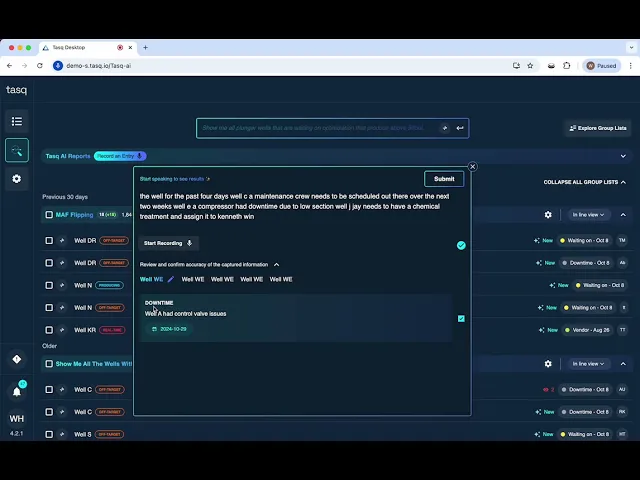The width and height of the screenshot is (640, 480).
Task: Open Chrome tab search dropdown
Action: (x=631, y=47)
